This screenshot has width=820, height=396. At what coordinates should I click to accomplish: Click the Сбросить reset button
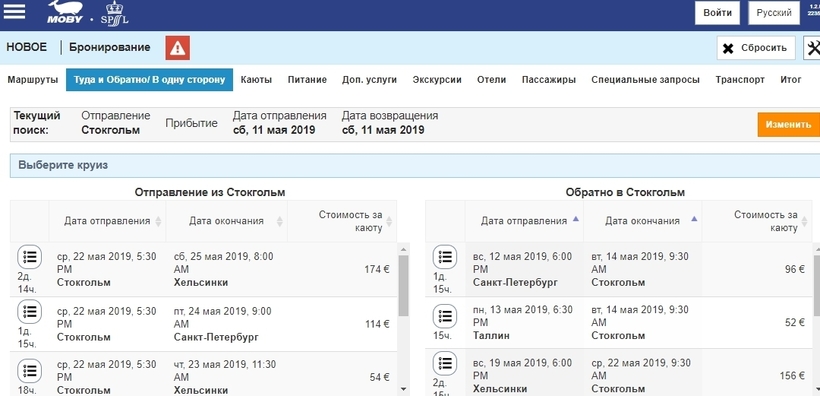756,48
